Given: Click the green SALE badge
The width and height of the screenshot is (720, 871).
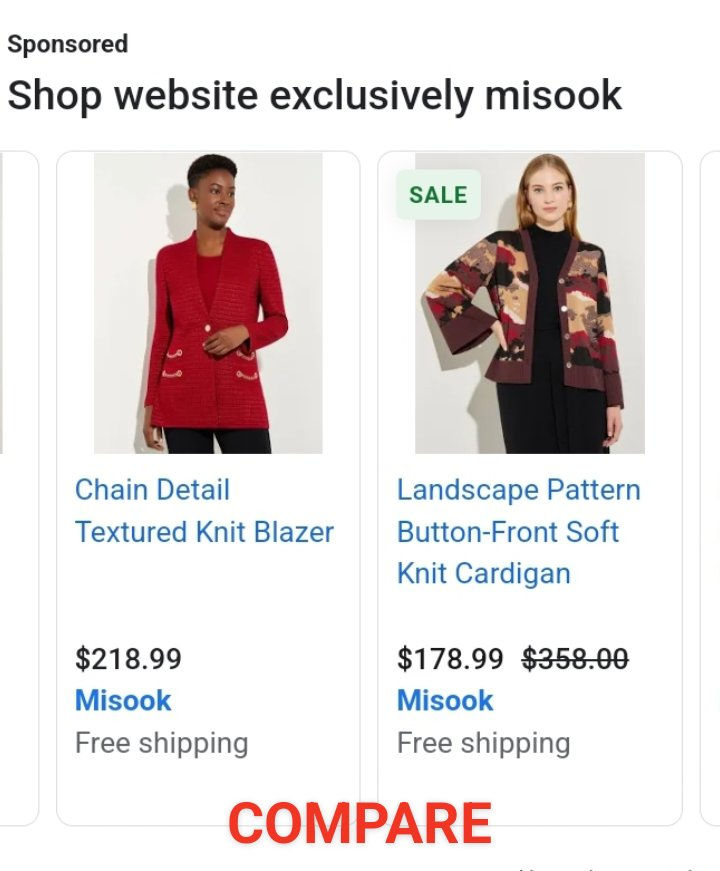Looking at the screenshot, I should [438, 195].
